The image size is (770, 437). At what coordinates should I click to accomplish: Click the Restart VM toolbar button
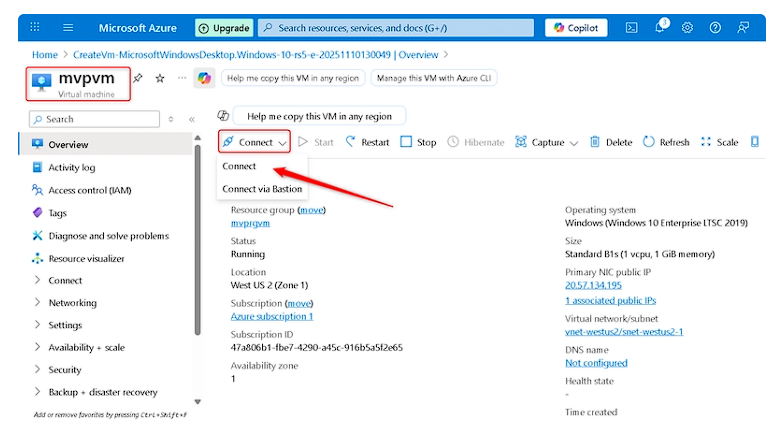tap(367, 142)
